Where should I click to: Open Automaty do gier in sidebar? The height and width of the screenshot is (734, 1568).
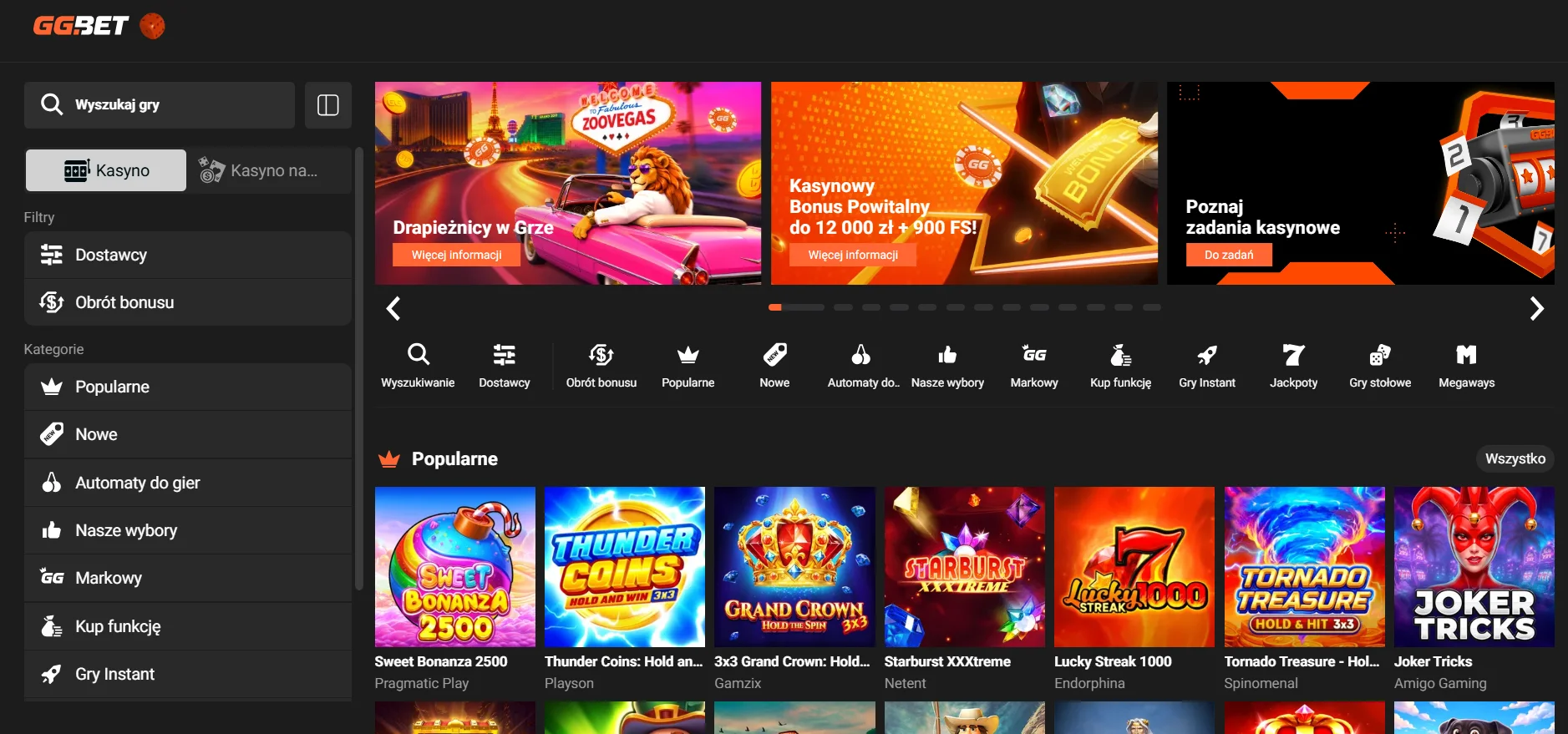(188, 483)
